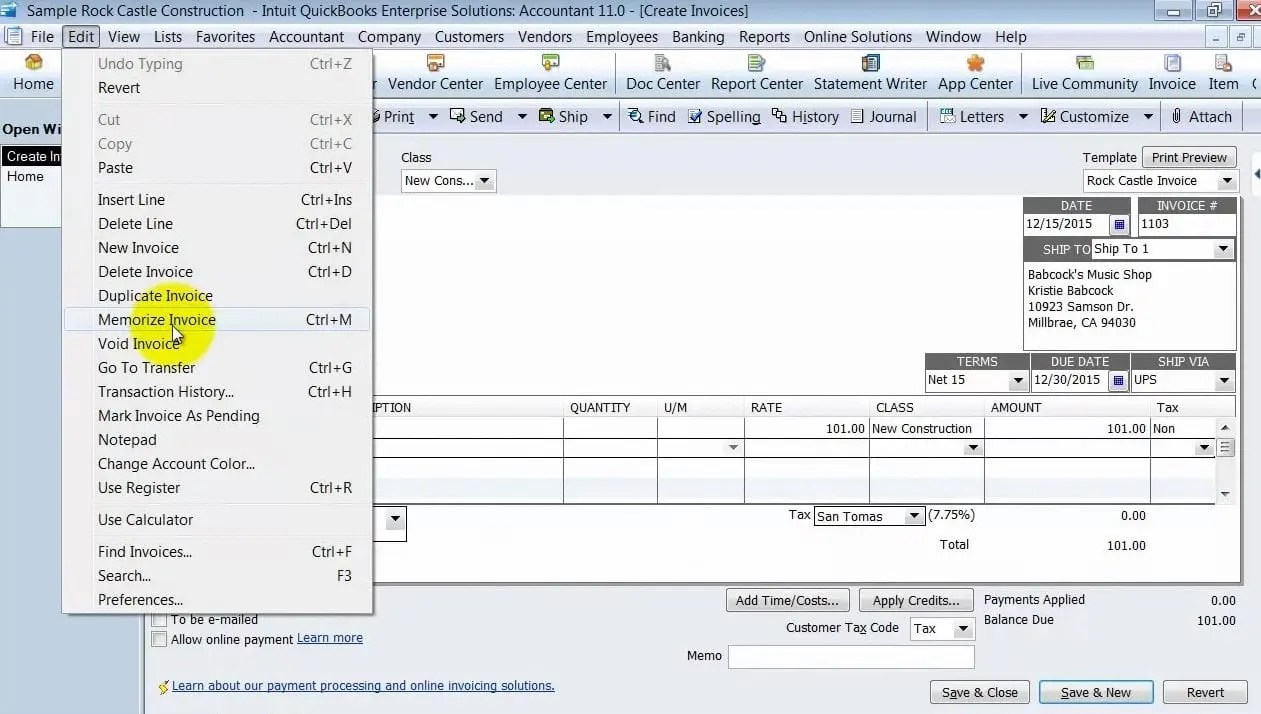Open the Ship To 1 dropdown
The width and height of the screenshot is (1261, 714).
1223,249
